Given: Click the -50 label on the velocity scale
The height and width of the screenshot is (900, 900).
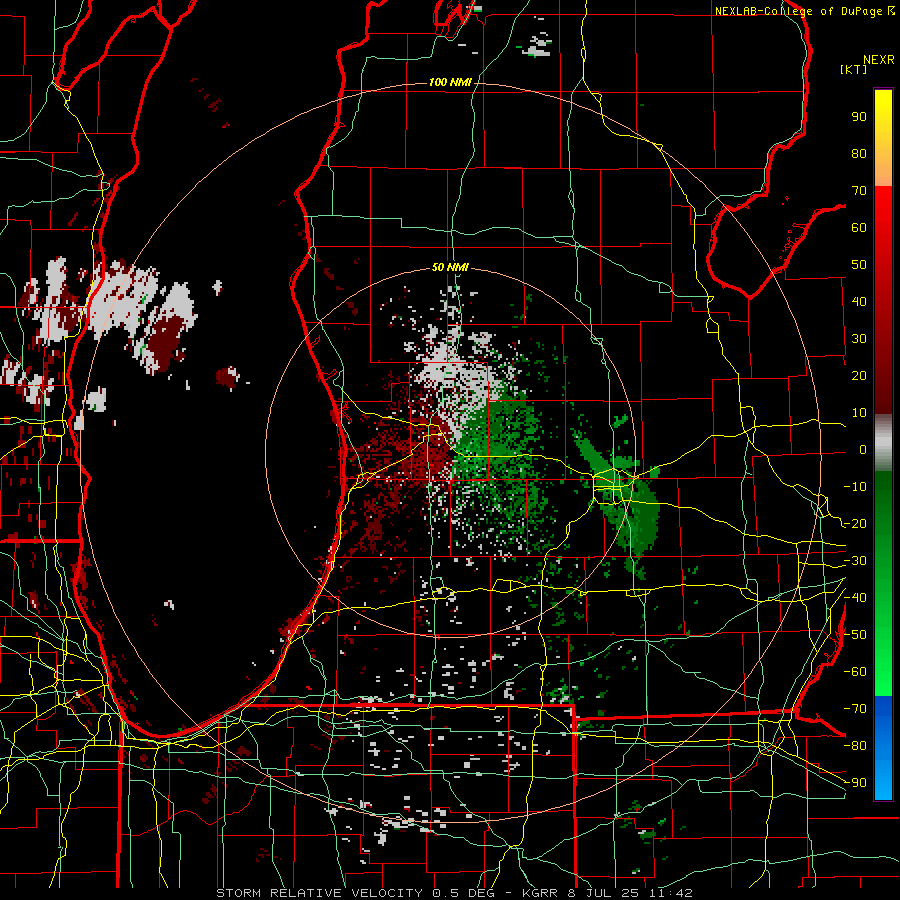Looking at the screenshot, I should [x=855, y=635].
